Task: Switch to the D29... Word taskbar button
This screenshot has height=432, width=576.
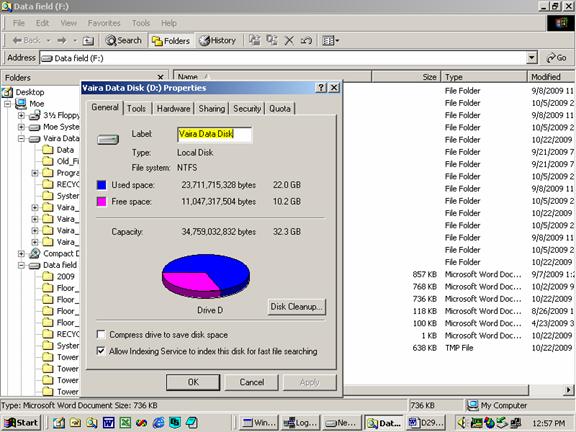Action: click(x=426, y=423)
